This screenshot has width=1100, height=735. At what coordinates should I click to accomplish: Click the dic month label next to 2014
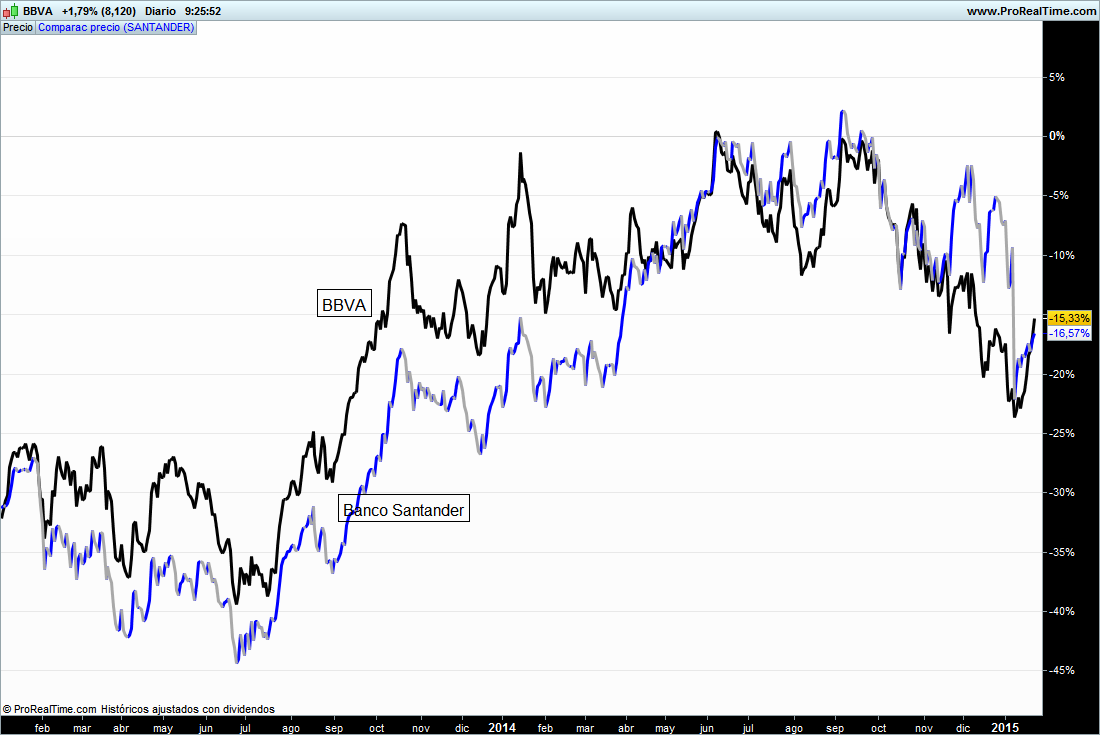click(462, 728)
